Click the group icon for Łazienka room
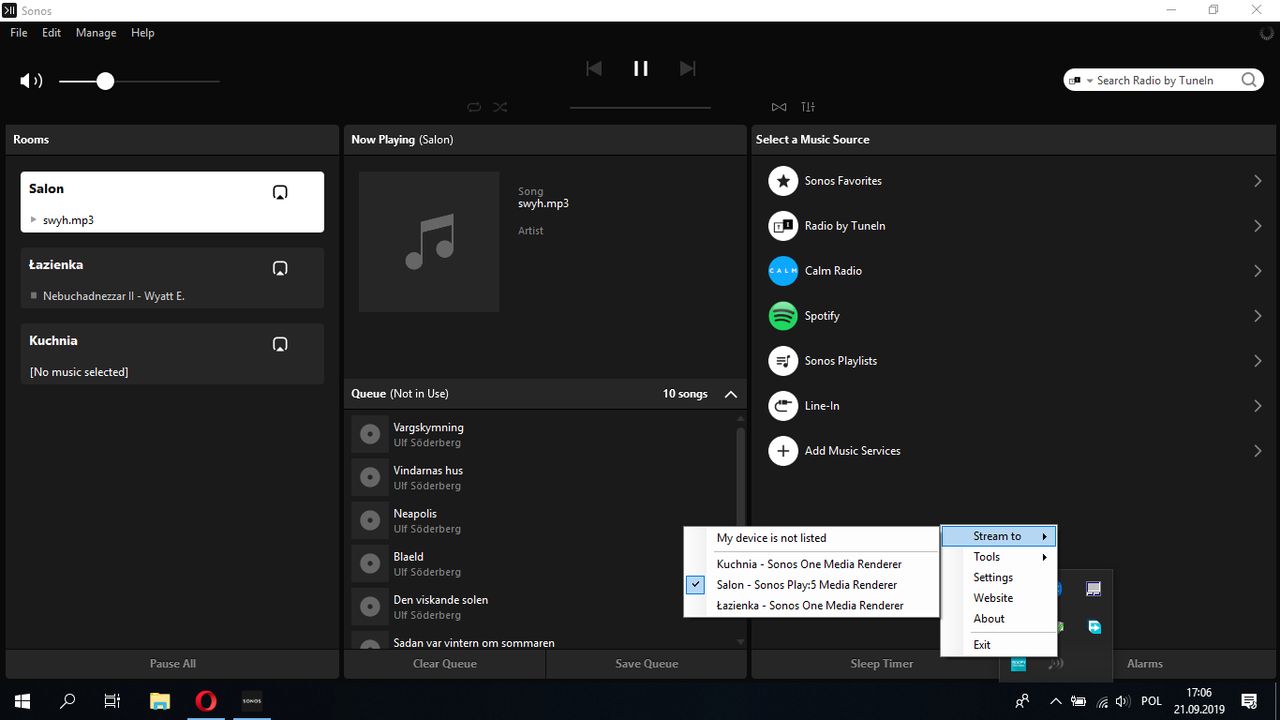The height and width of the screenshot is (720, 1280). click(280, 268)
